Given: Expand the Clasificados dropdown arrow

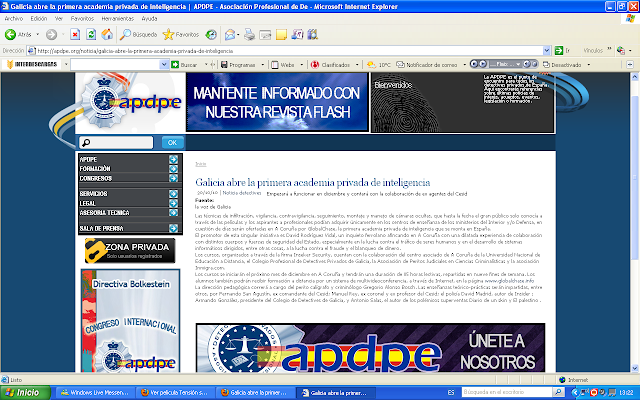Looking at the screenshot, I should (357, 64).
